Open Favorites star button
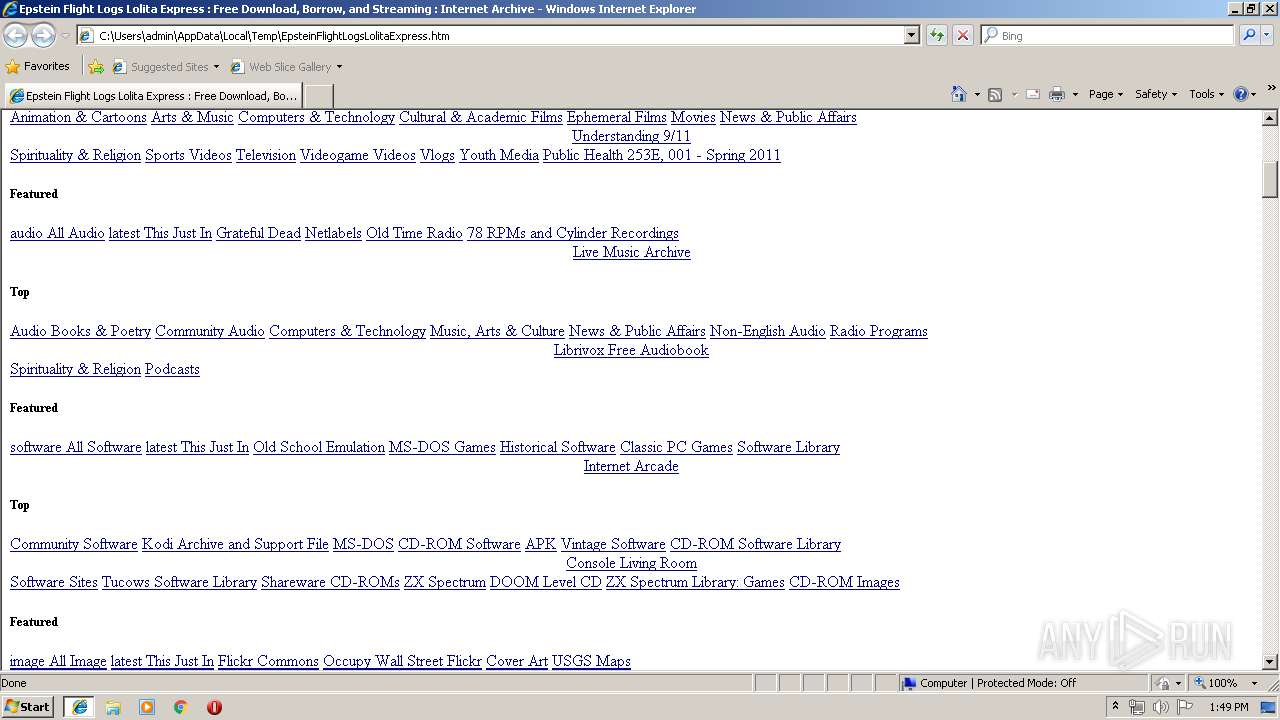This screenshot has height=720, width=1280. pyautogui.click(x=38, y=66)
